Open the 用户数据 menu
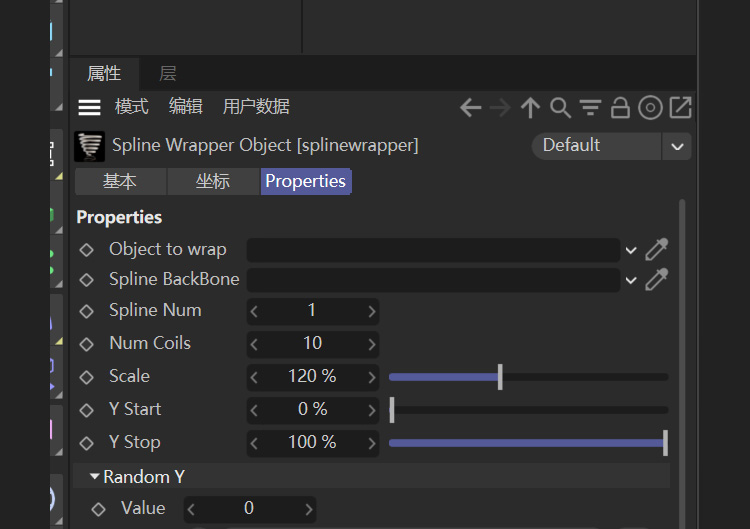 click(256, 106)
